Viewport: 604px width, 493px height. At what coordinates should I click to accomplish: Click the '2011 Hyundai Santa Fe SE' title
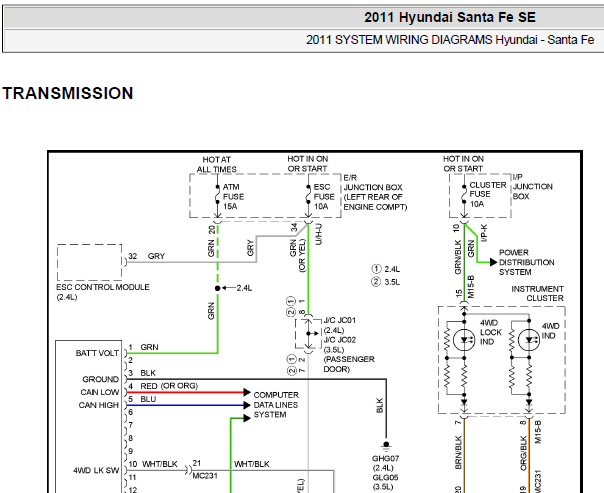click(450, 17)
